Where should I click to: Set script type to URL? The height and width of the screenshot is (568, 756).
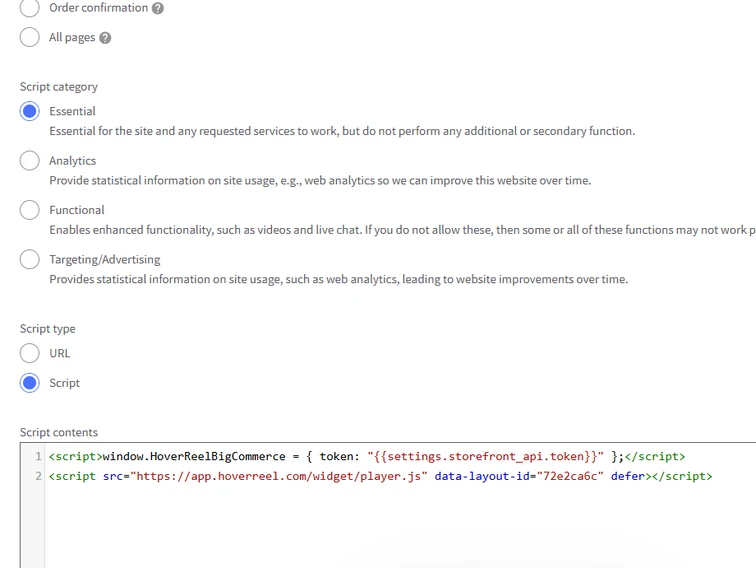click(x=29, y=353)
